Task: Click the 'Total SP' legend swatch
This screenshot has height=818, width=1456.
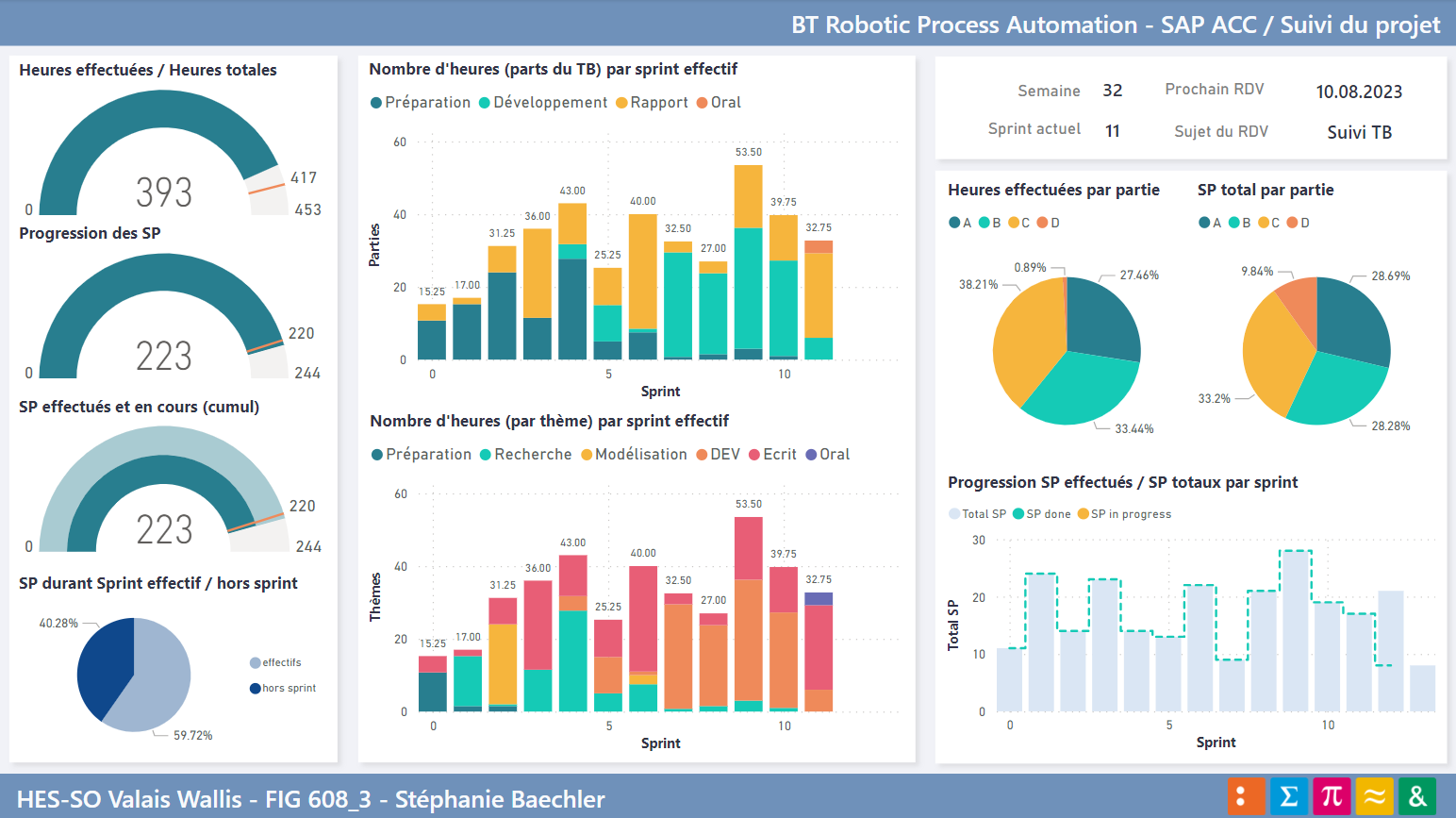Action: click(x=954, y=514)
